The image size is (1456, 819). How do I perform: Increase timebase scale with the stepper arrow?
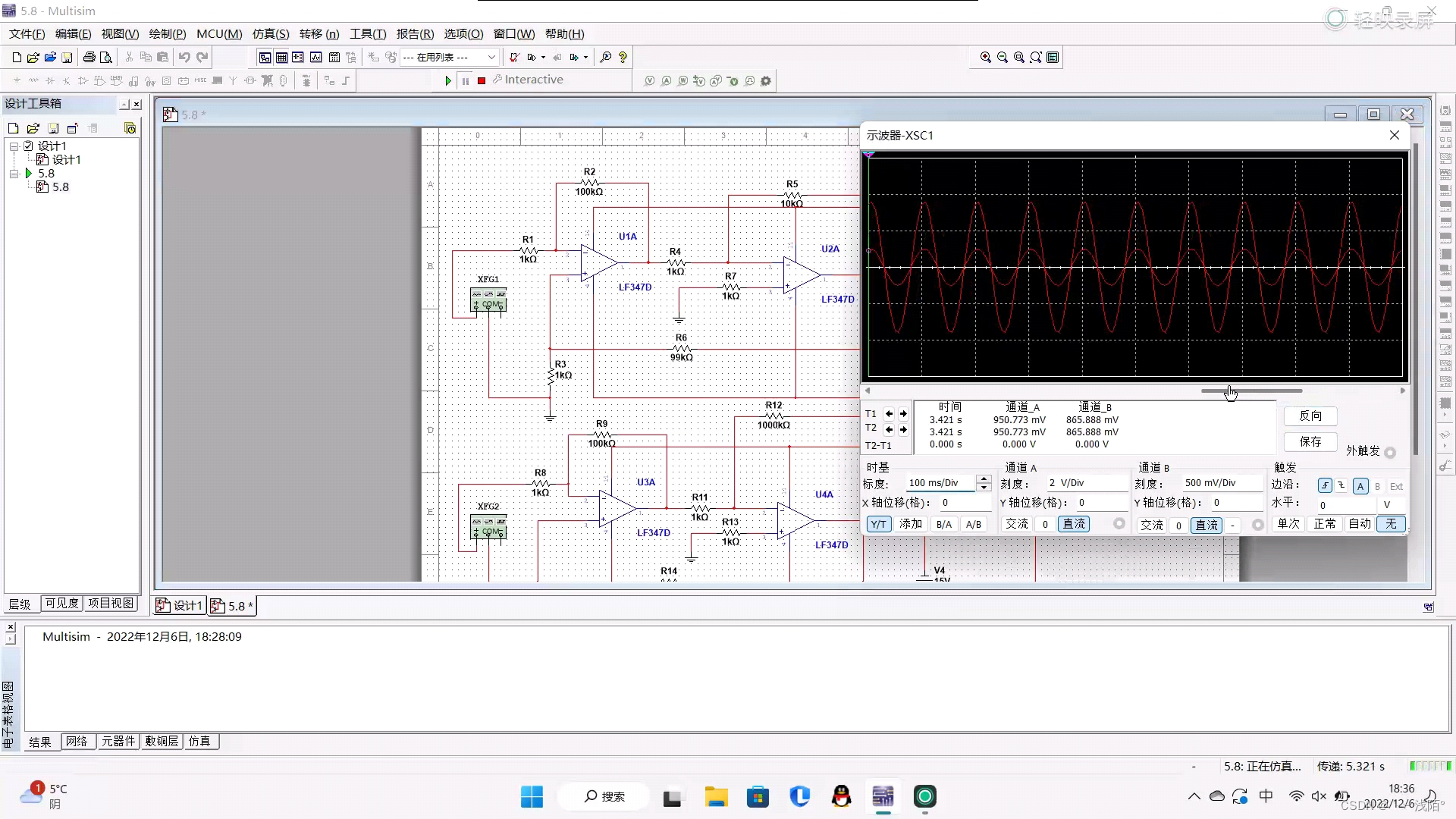coord(984,478)
